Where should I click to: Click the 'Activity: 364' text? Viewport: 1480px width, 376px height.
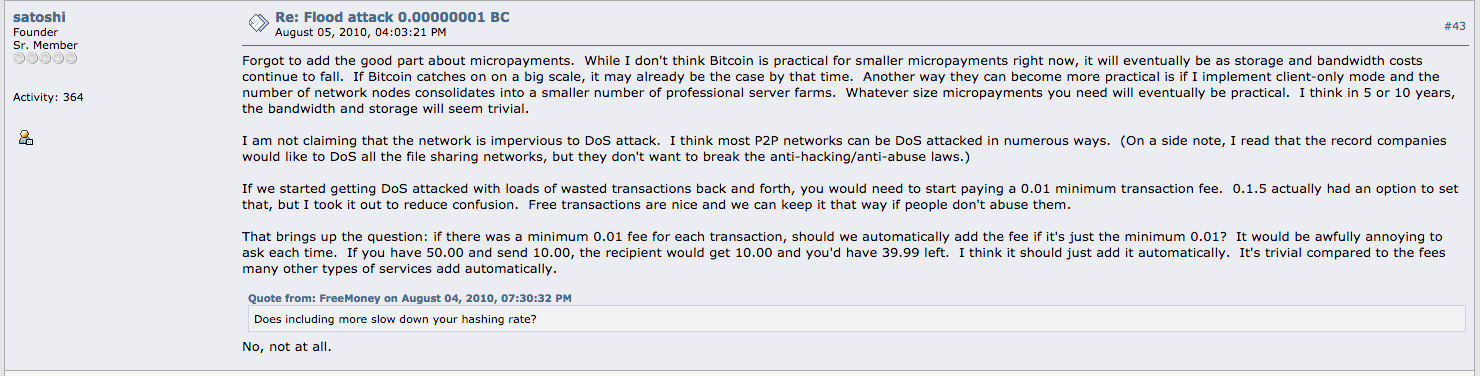tap(48, 97)
